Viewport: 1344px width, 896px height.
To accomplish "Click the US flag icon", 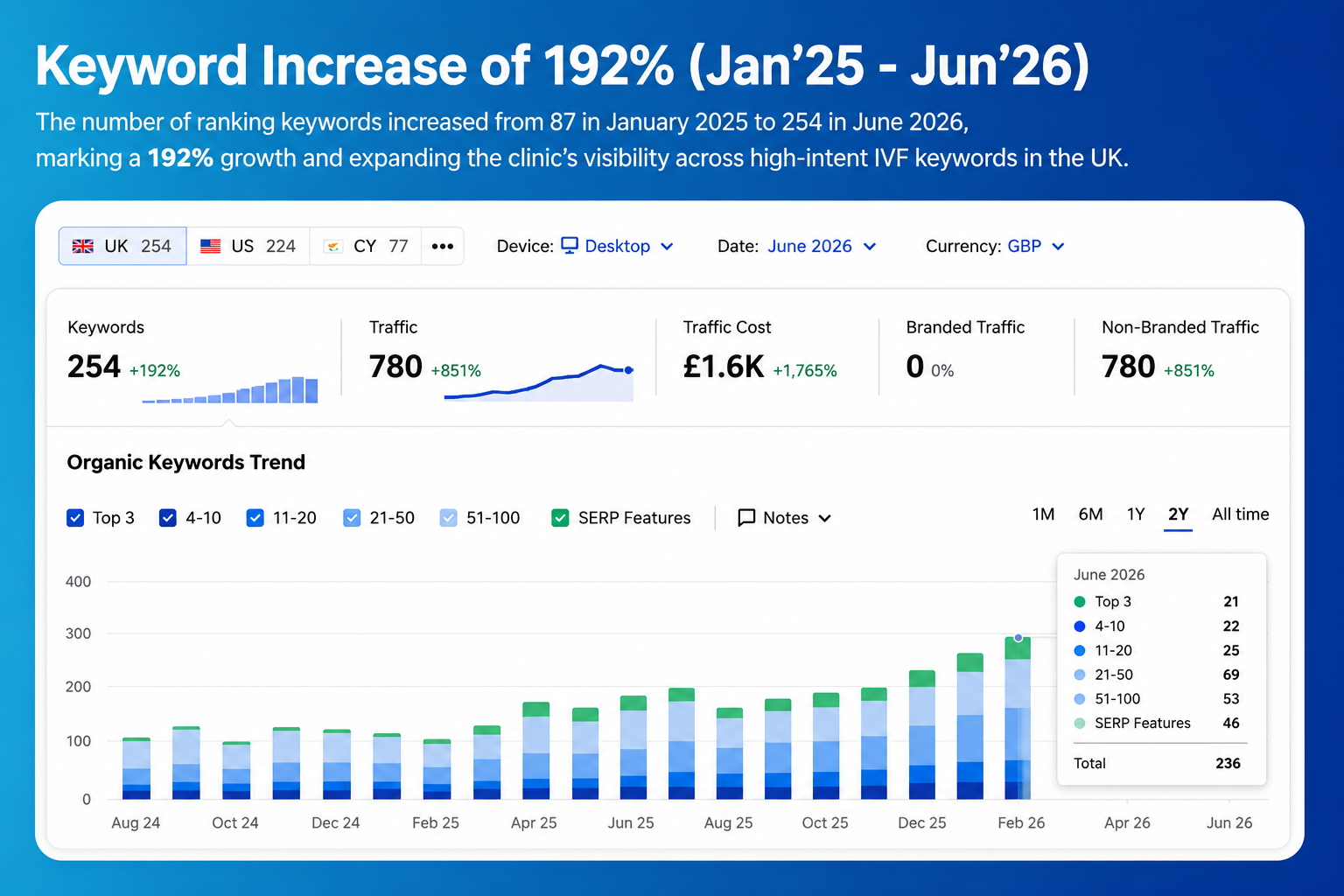I will (x=210, y=246).
